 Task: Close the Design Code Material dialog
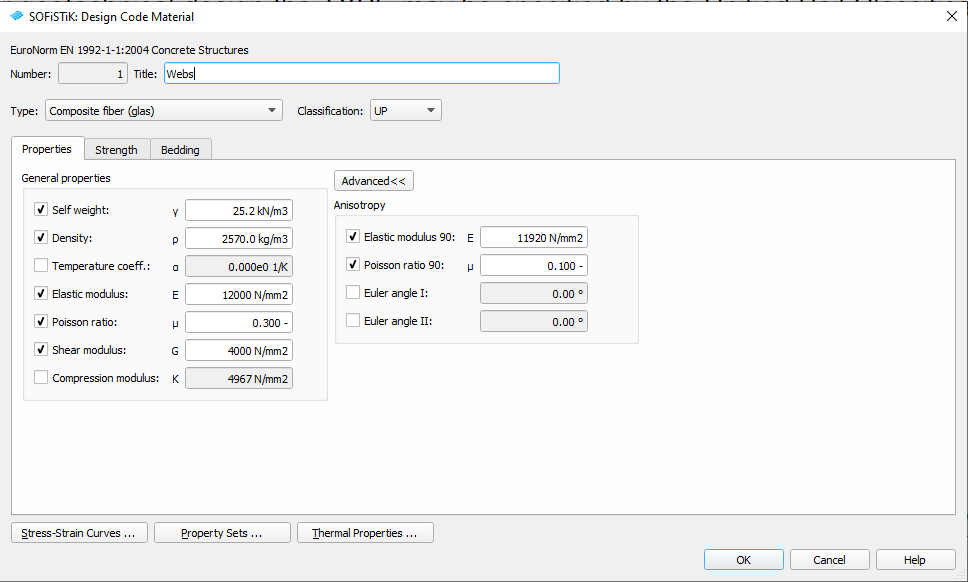pos(951,16)
